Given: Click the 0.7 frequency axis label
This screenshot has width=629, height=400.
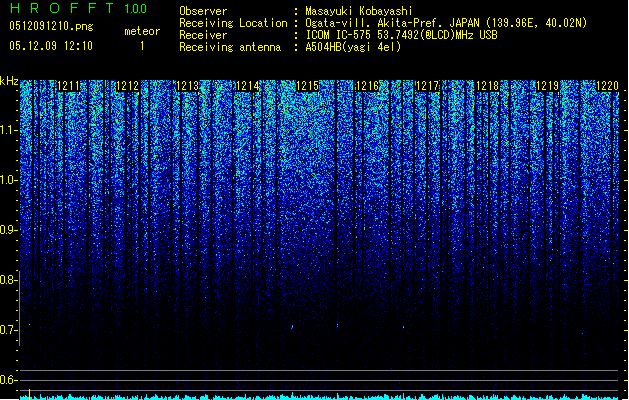Looking at the screenshot, I should [x=8, y=330].
